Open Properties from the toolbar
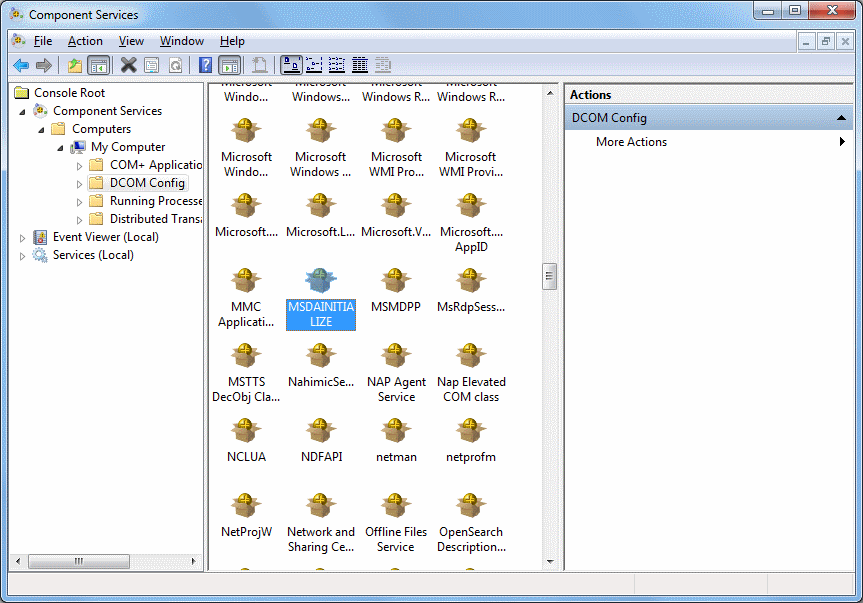 (151, 65)
